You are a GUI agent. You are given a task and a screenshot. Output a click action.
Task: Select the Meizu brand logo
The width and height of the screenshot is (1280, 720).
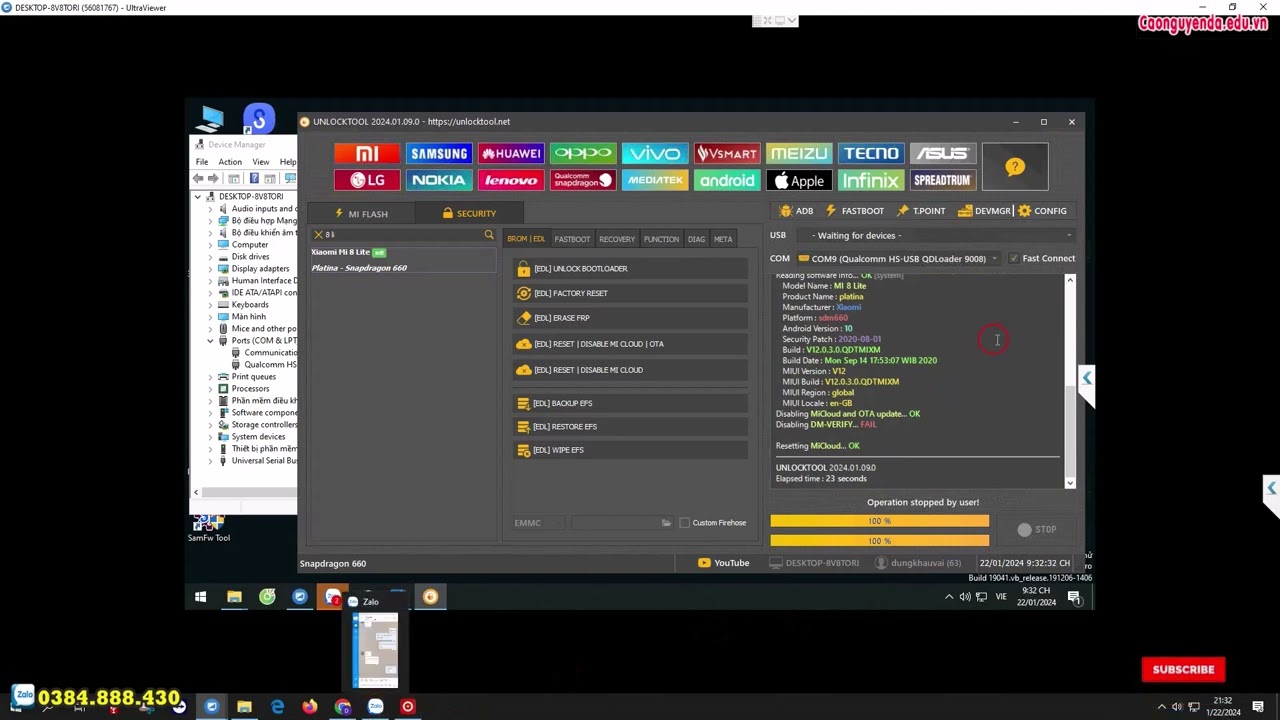(x=799, y=153)
